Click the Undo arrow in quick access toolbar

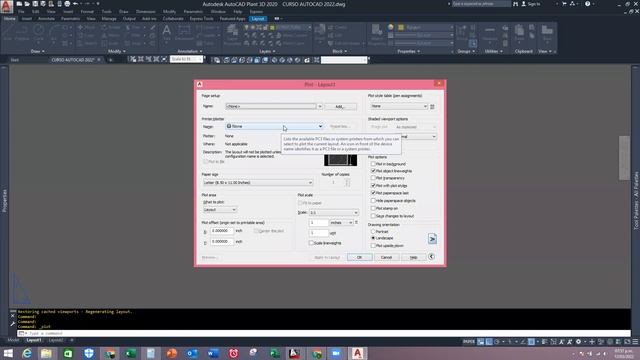pyautogui.click(x=76, y=4)
